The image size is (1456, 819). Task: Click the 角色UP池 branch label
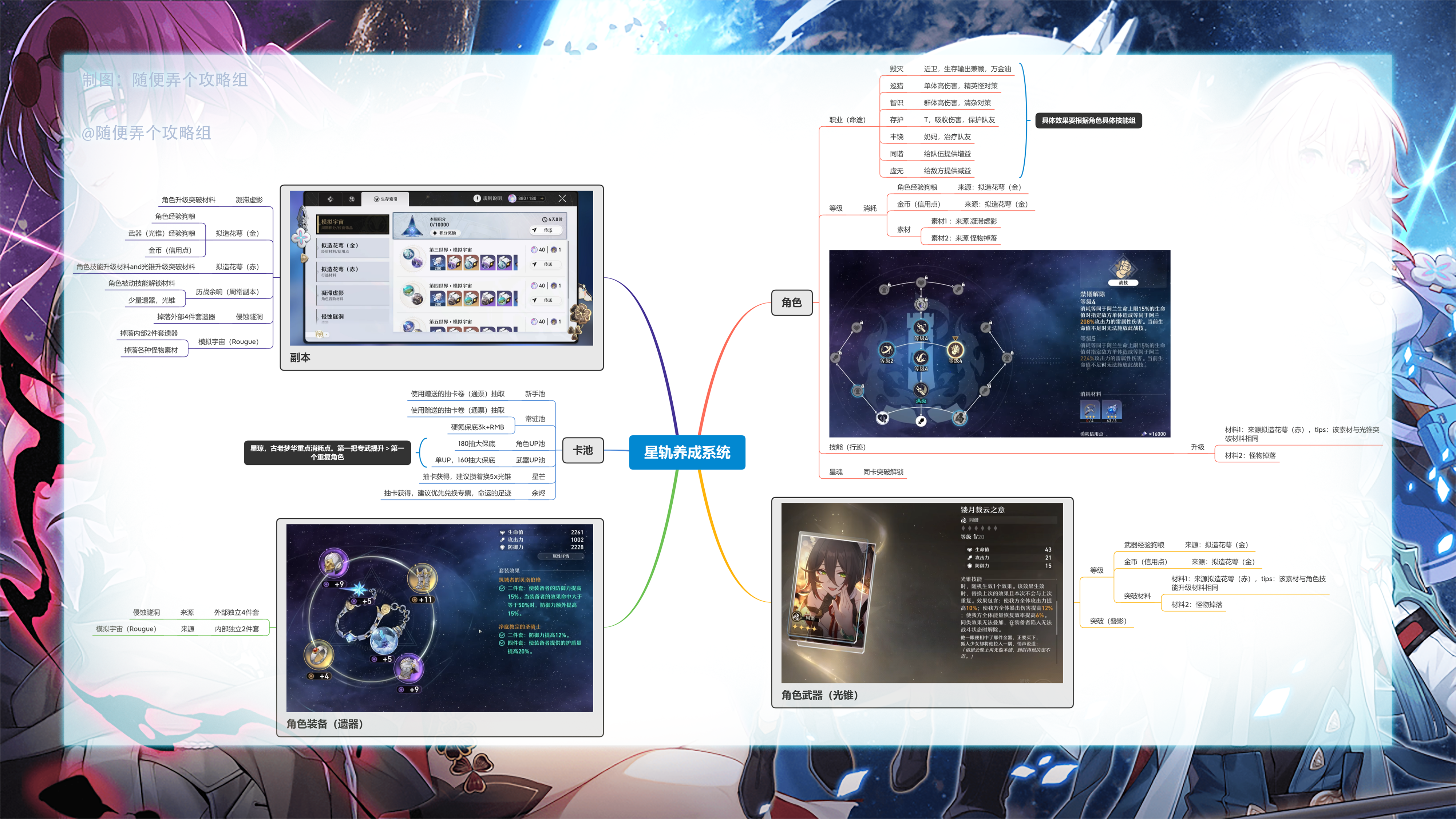click(530, 444)
